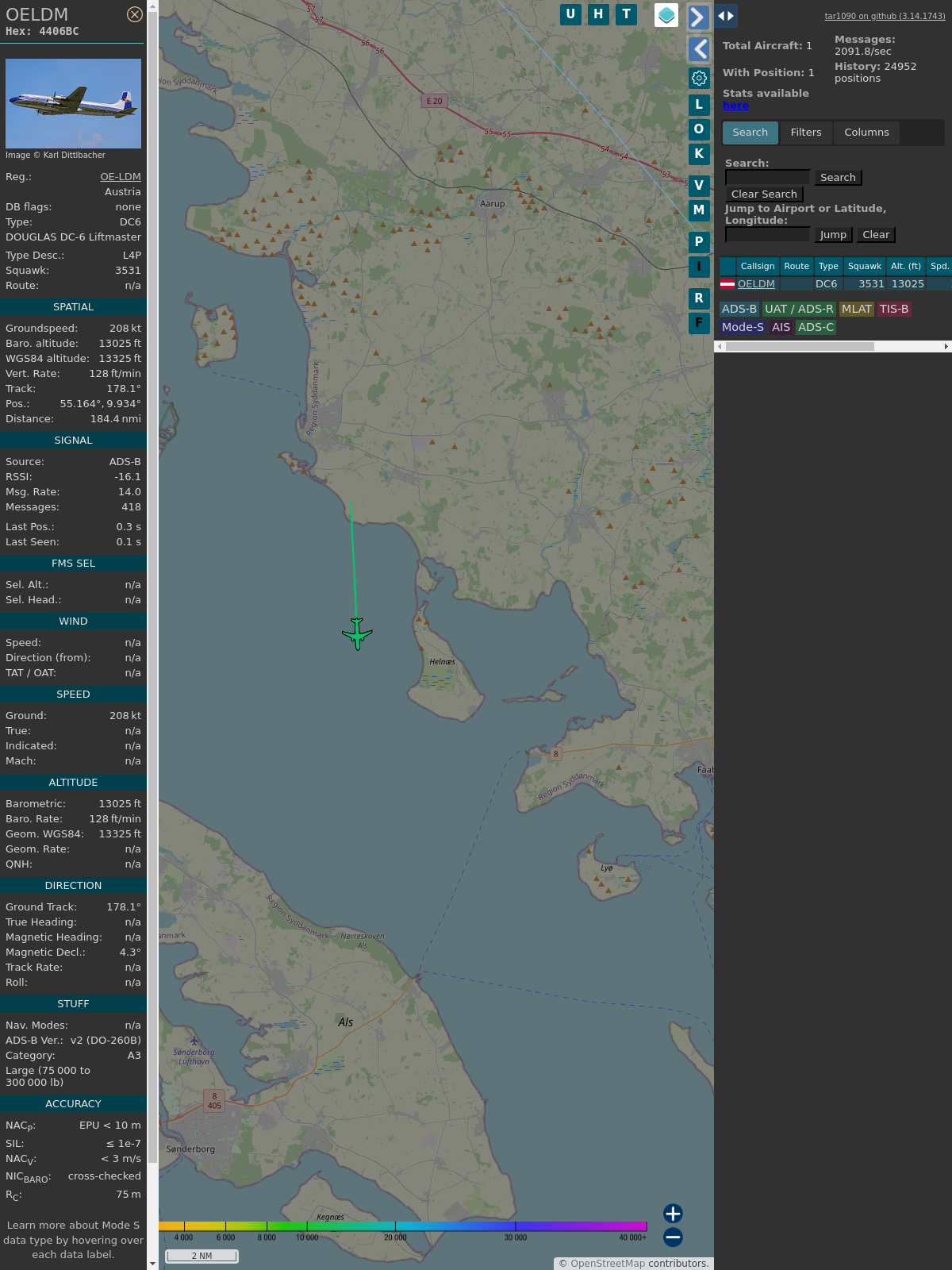Image resolution: width=952 pixels, height=1270 pixels.
Task: Click the zoom in plus button
Action: [x=673, y=1213]
